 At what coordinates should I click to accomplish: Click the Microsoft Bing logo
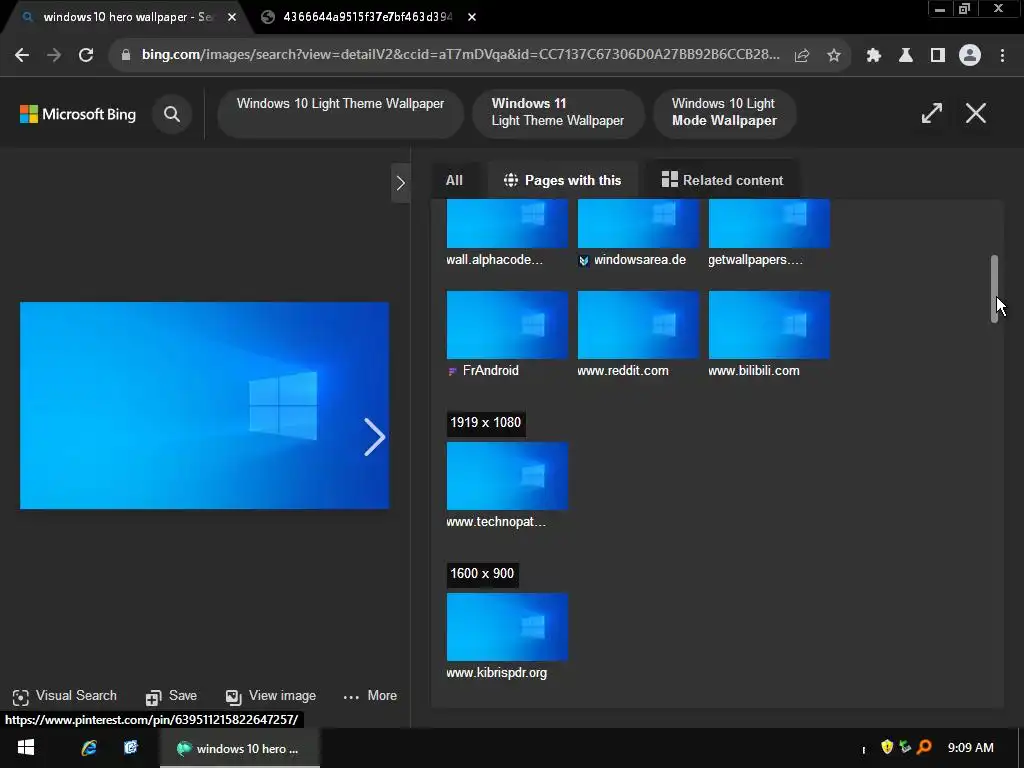[x=78, y=114]
